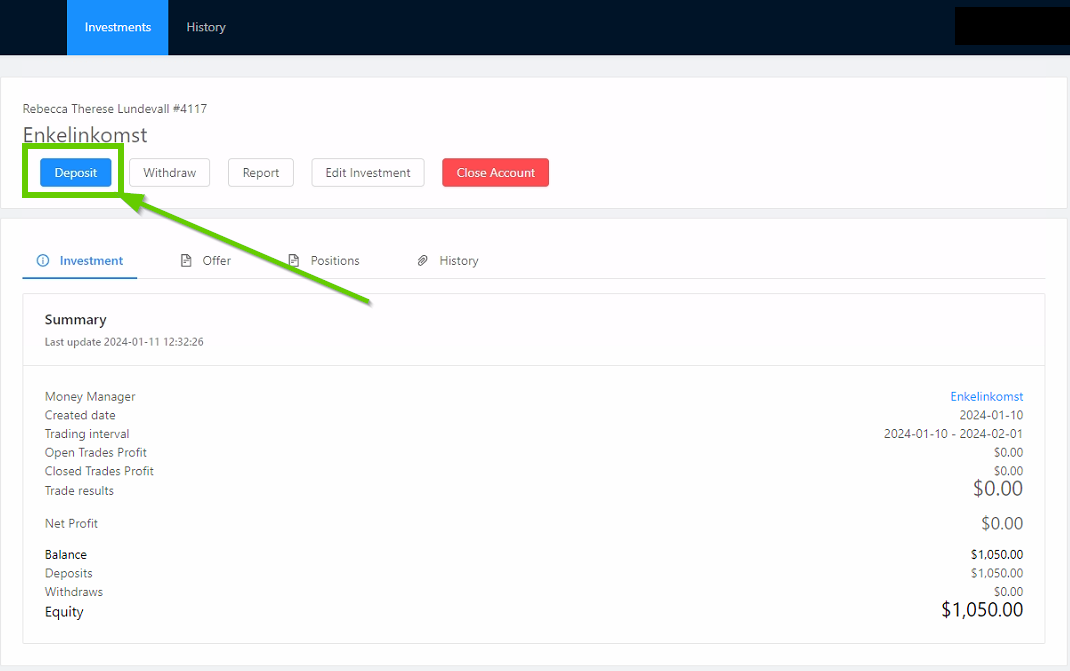The height and width of the screenshot is (671, 1070).
Task: Switch to the Offer tab
Action: tap(216, 261)
